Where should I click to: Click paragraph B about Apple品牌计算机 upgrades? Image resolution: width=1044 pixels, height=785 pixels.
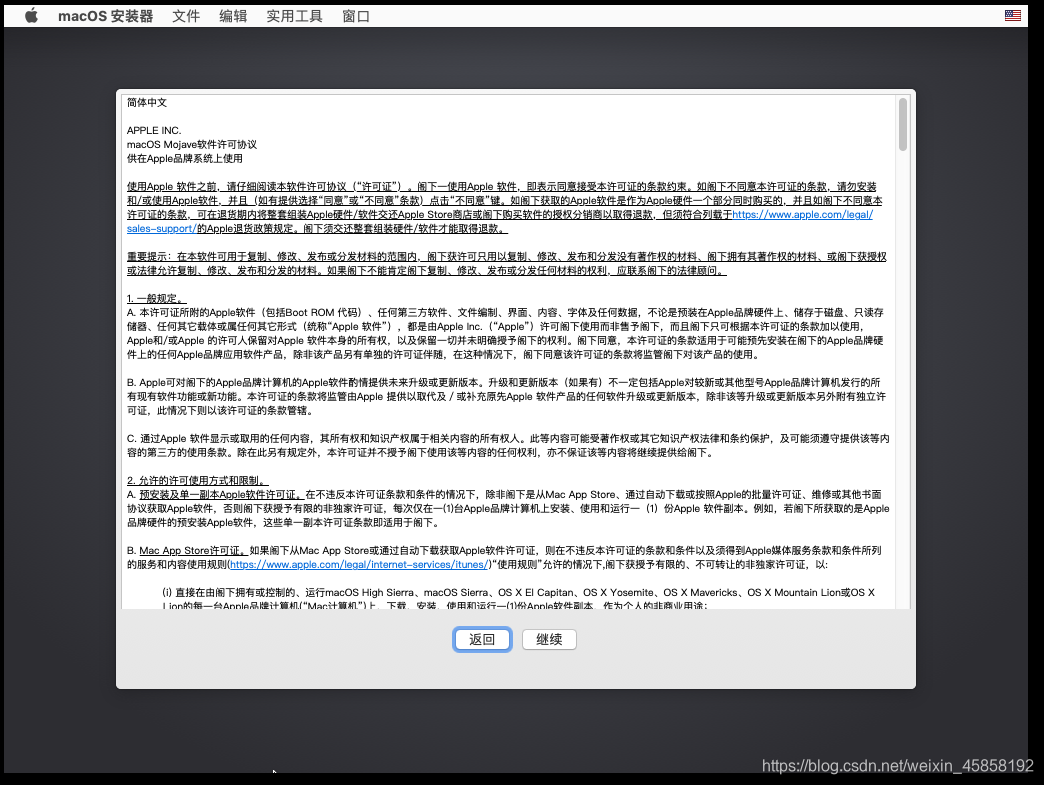tap(507, 396)
